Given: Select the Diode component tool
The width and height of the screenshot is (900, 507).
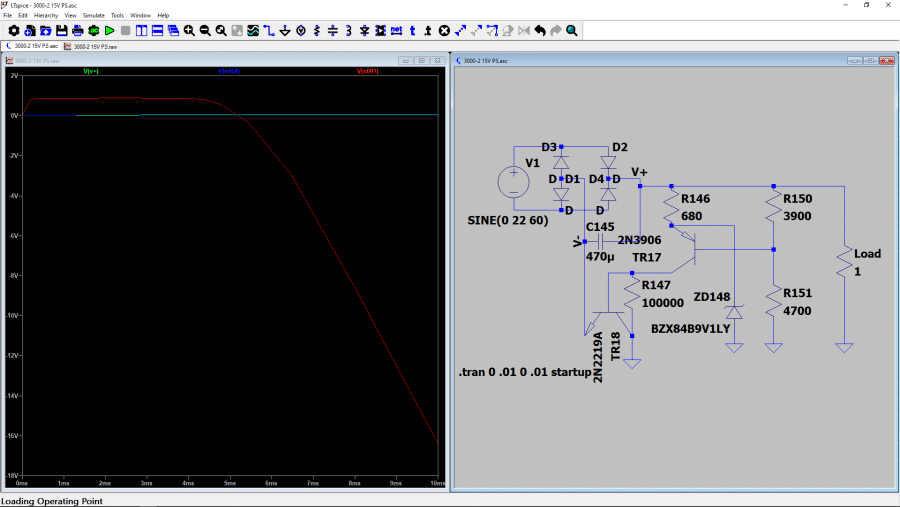Looking at the screenshot, I should click(364, 31).
